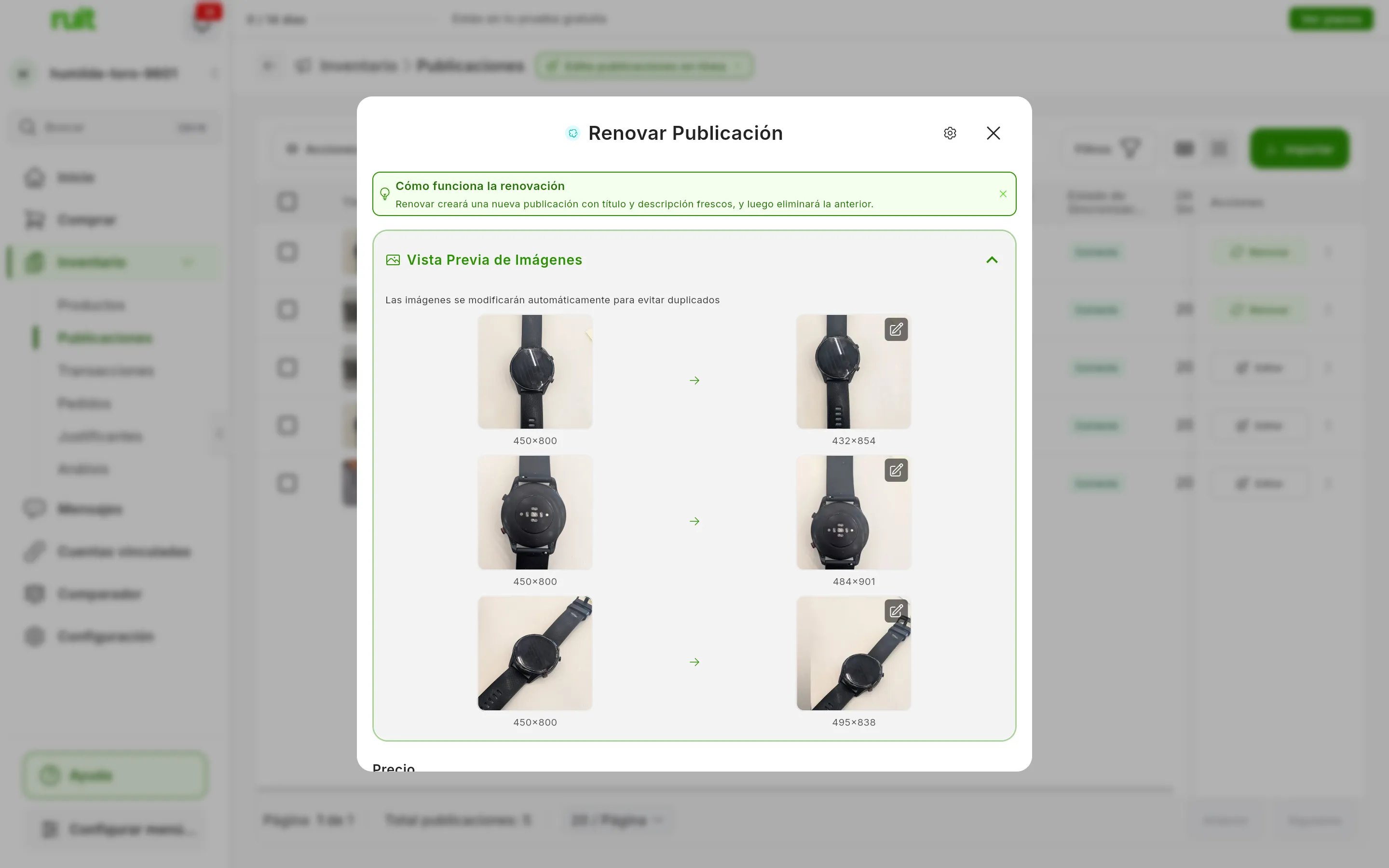Click the '432×854' dimension label

pos(854,441)
